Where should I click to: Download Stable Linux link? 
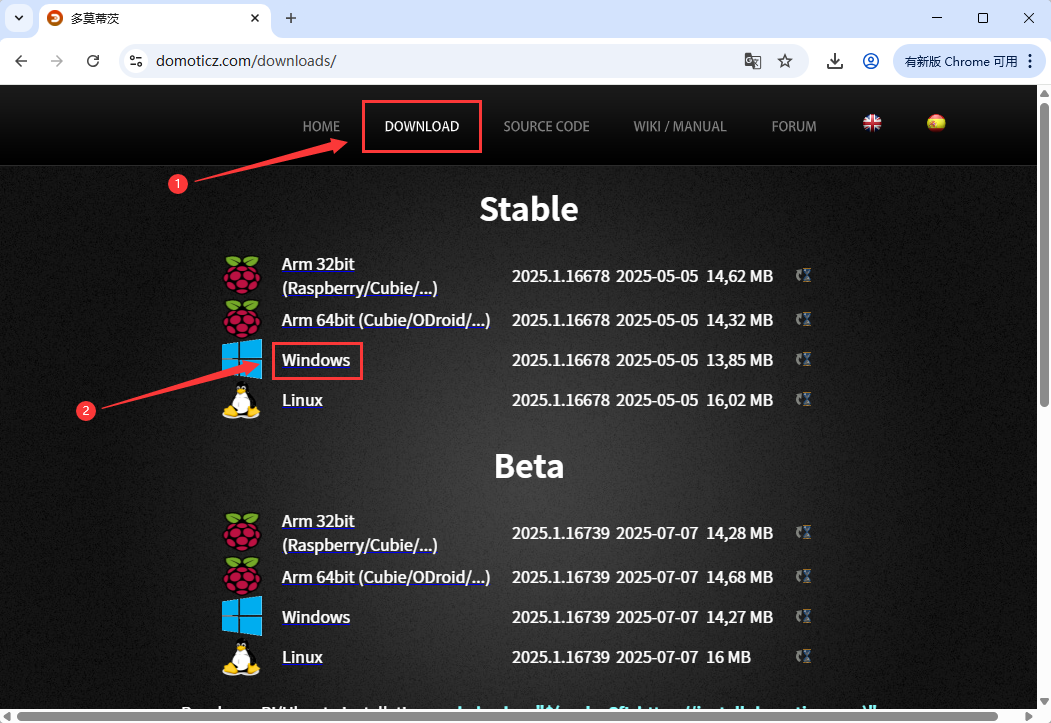click(x=302, y=401)
